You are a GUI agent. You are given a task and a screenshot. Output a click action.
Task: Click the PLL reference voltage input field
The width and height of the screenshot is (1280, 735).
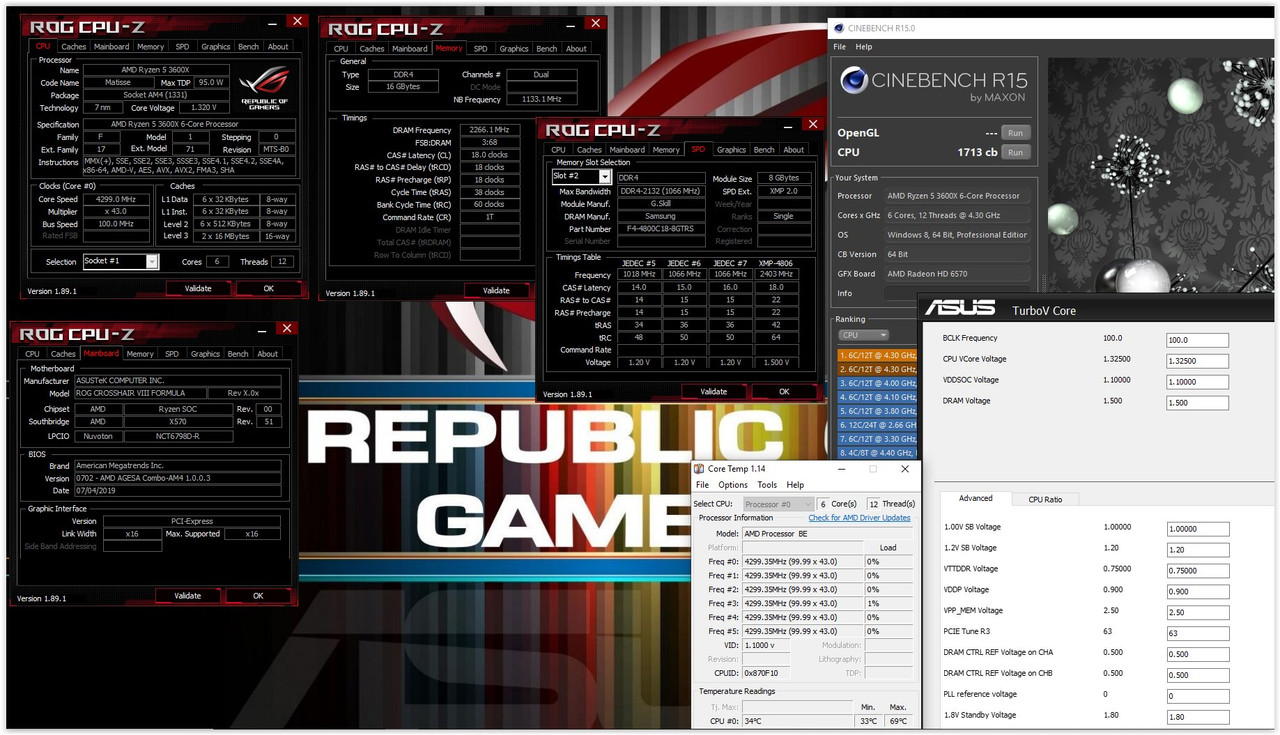(x=1198, y=696)
